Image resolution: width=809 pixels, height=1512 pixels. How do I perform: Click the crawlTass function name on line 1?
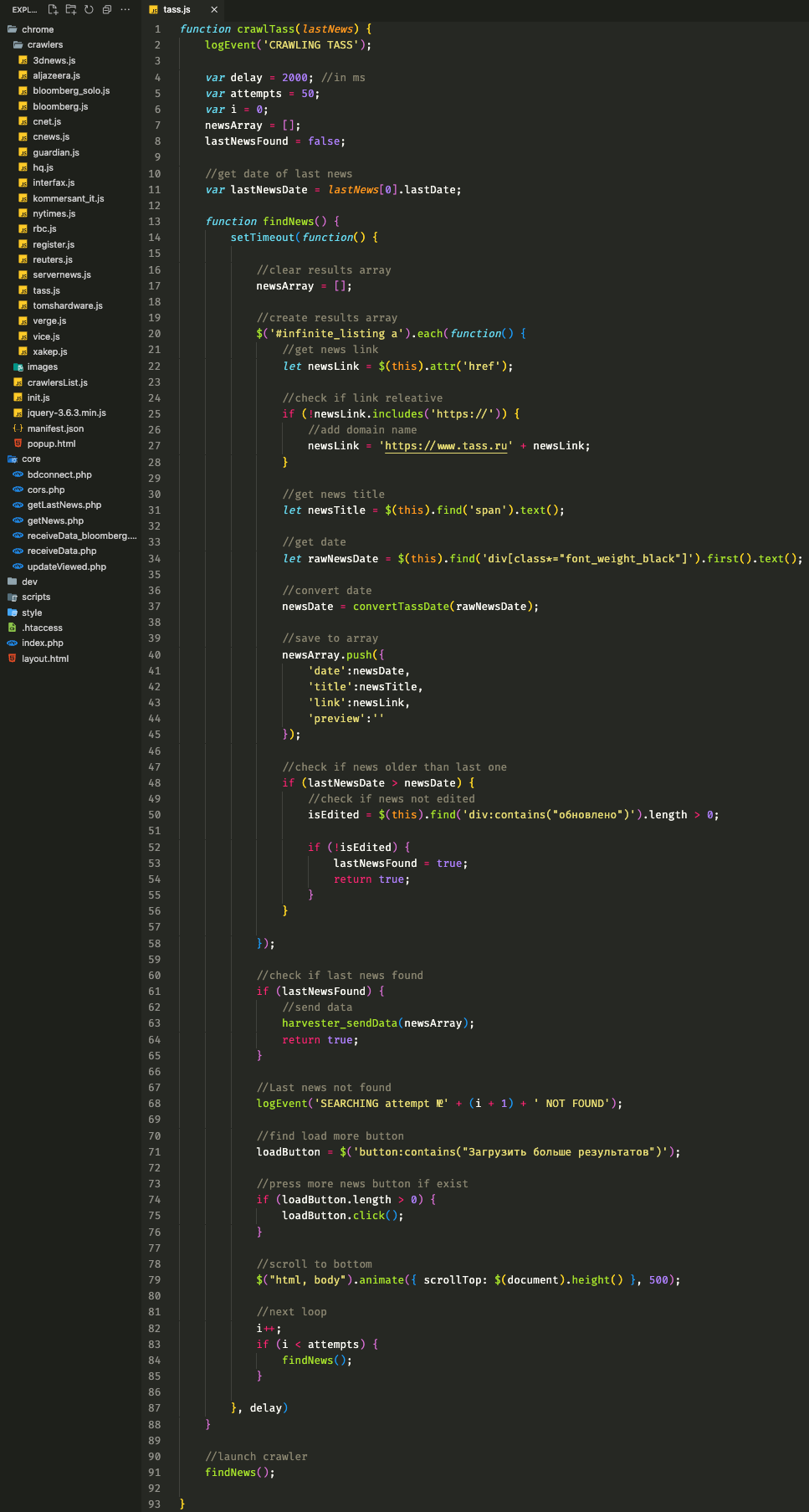pos(265,29)
